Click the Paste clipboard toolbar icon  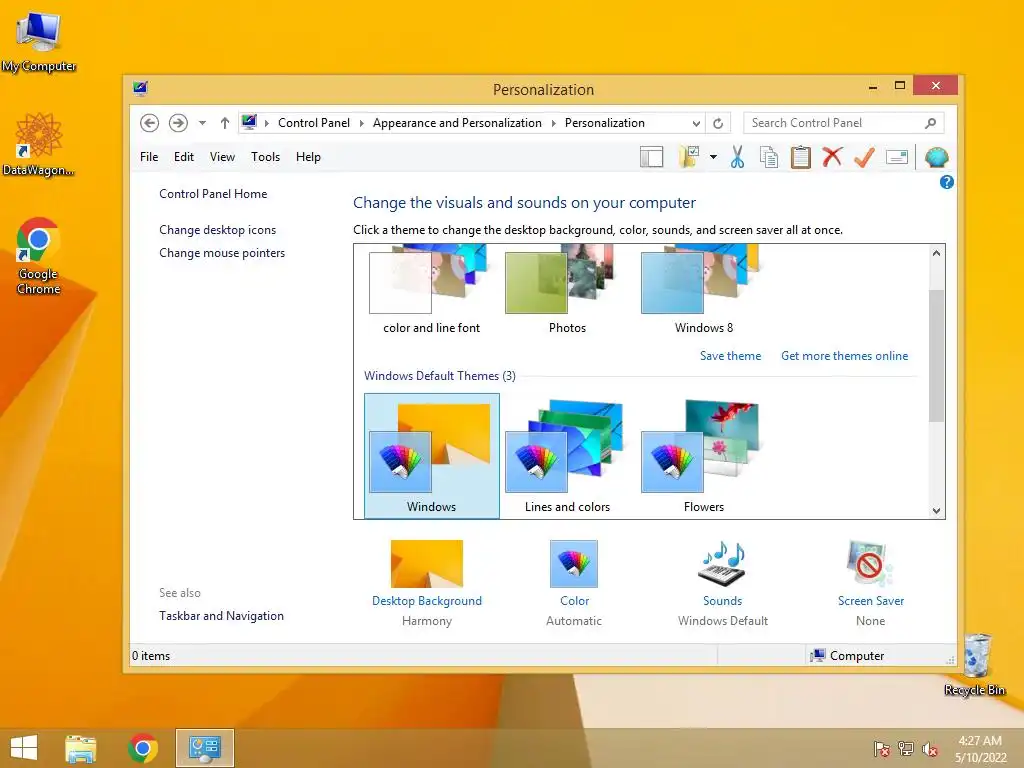point(801,157)
